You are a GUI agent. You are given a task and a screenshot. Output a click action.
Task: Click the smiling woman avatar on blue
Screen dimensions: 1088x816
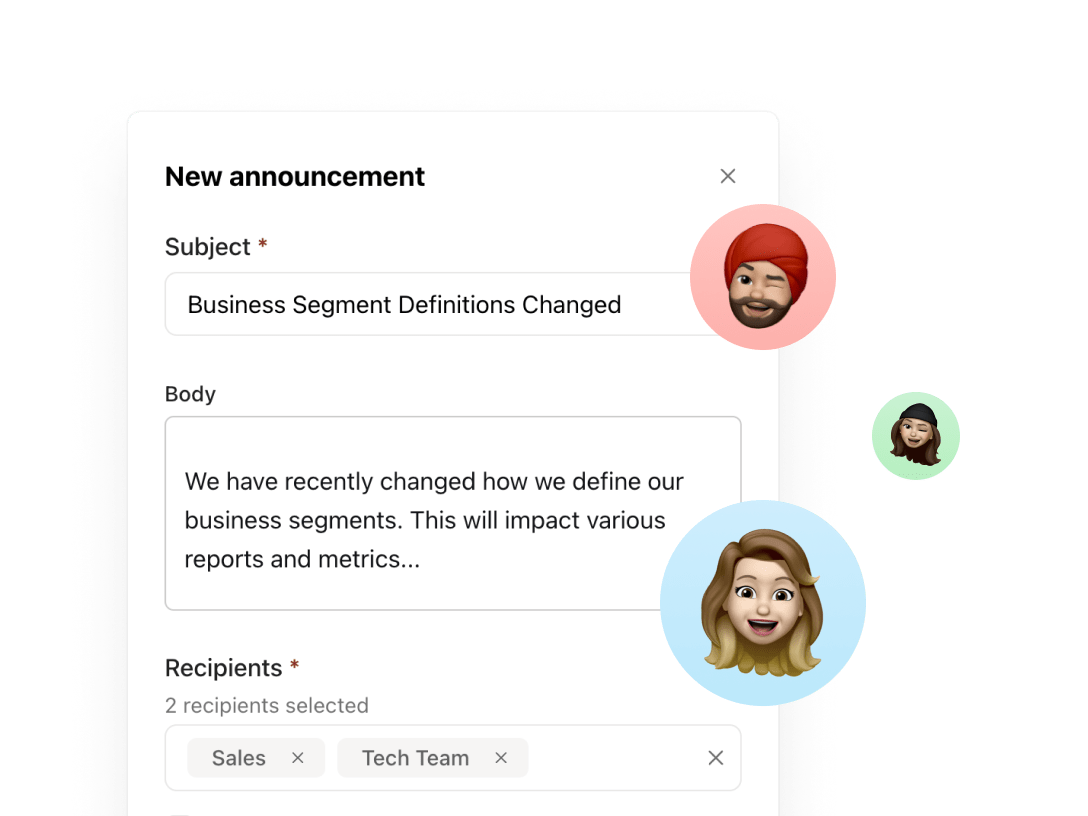763,603
